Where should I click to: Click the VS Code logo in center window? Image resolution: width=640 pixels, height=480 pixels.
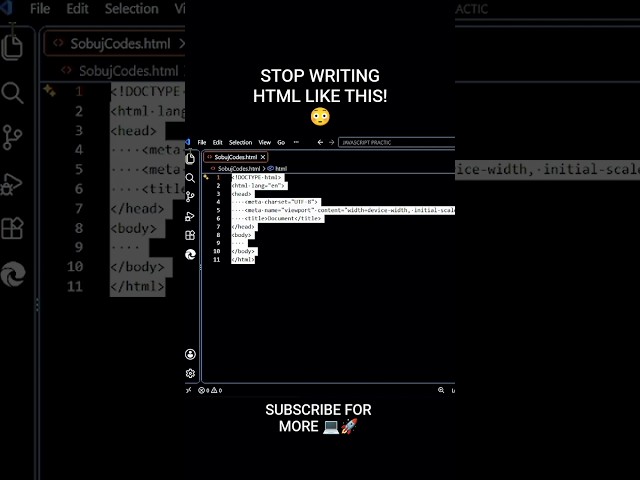click(188, 142)
